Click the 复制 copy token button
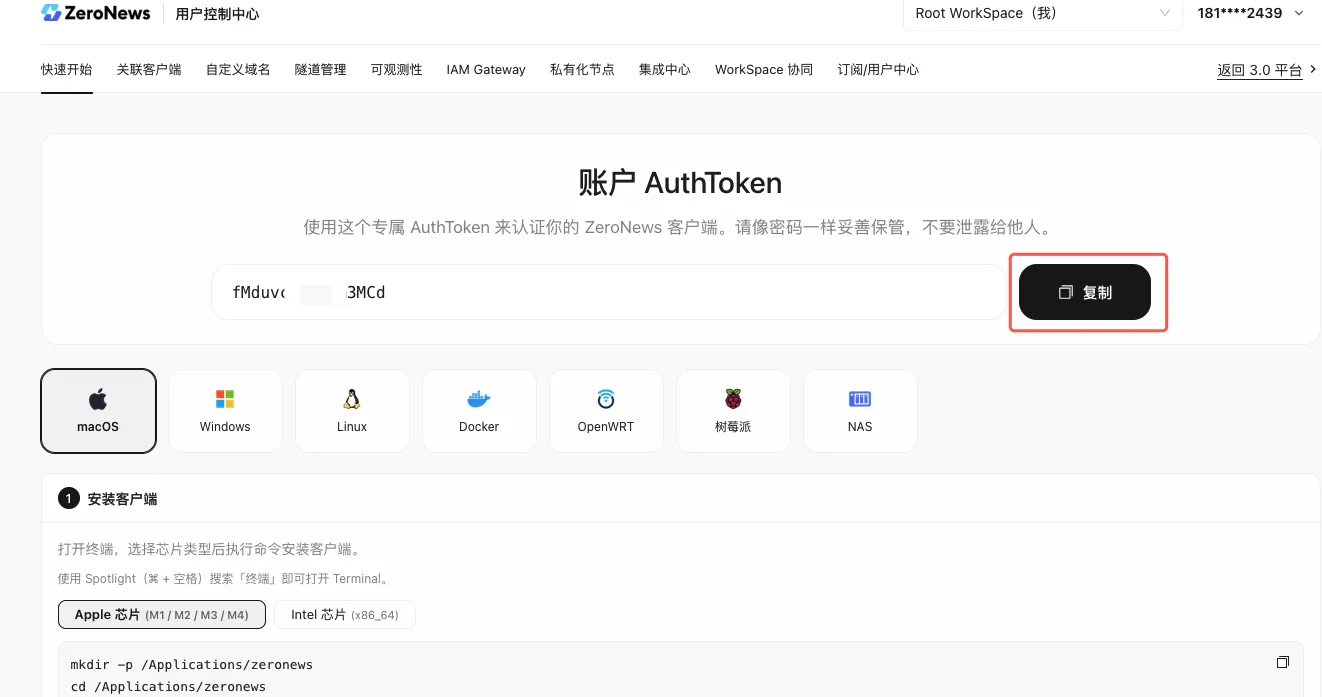The width and height of the screenshot is (1322, 697). 1085,292
